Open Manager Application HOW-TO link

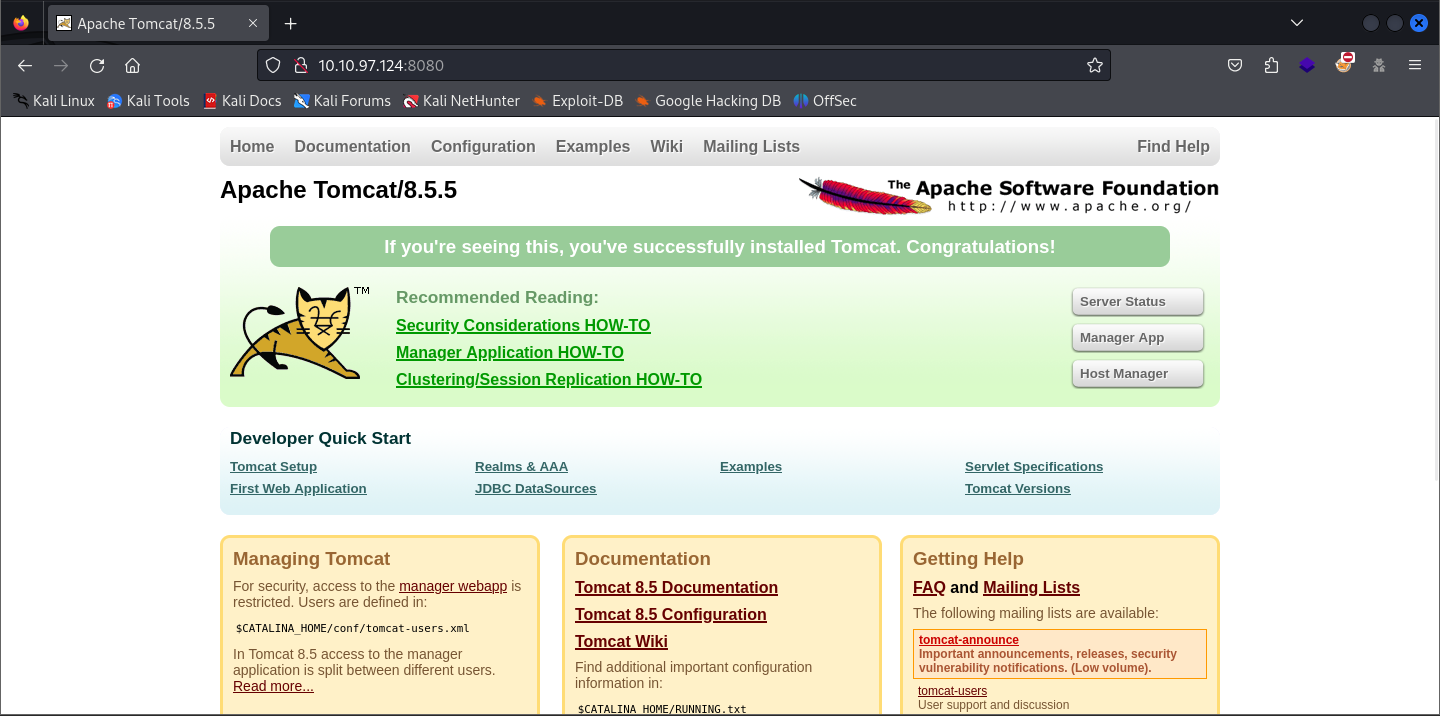coord(510,352)
